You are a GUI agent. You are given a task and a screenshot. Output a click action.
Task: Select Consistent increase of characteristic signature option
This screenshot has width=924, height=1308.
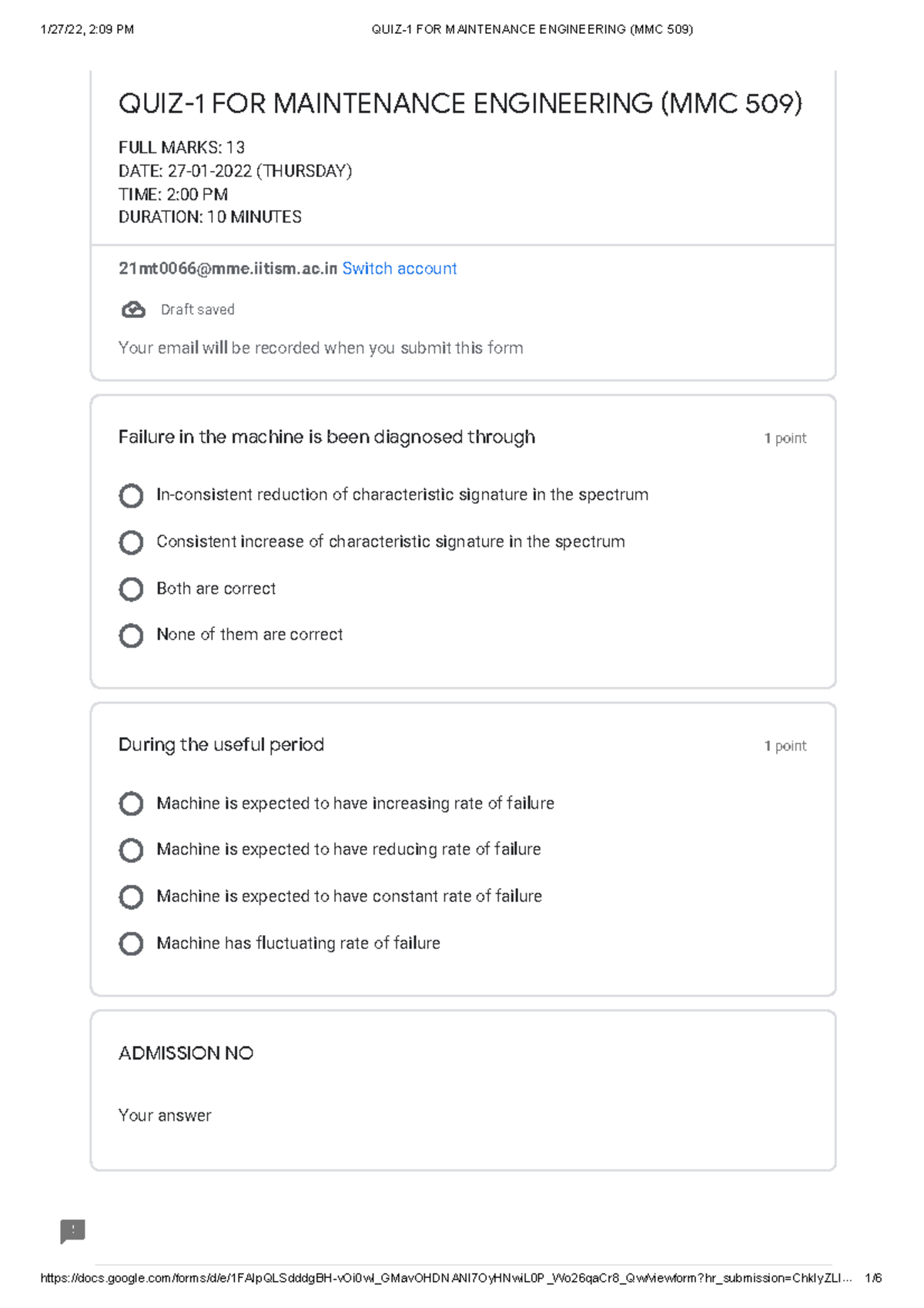tap(131, 542)
